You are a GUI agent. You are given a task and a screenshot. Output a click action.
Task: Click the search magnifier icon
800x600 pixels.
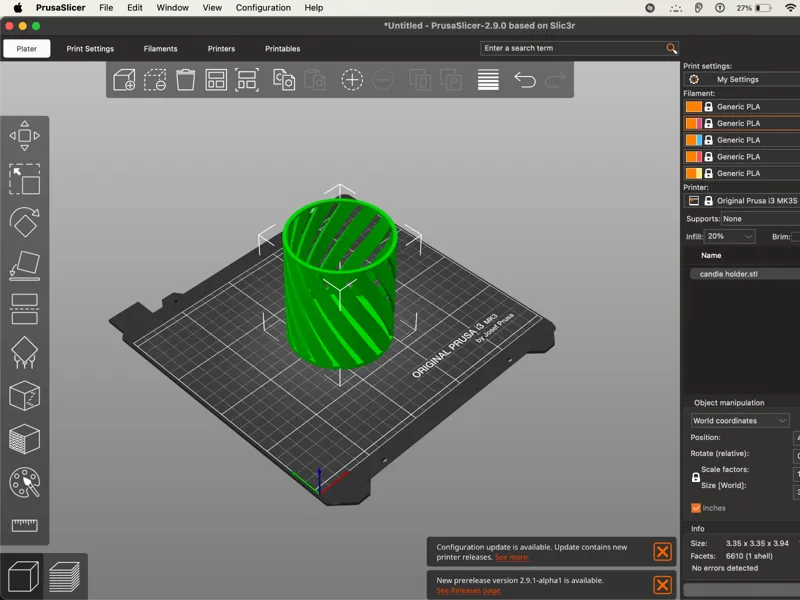[671, 48]
